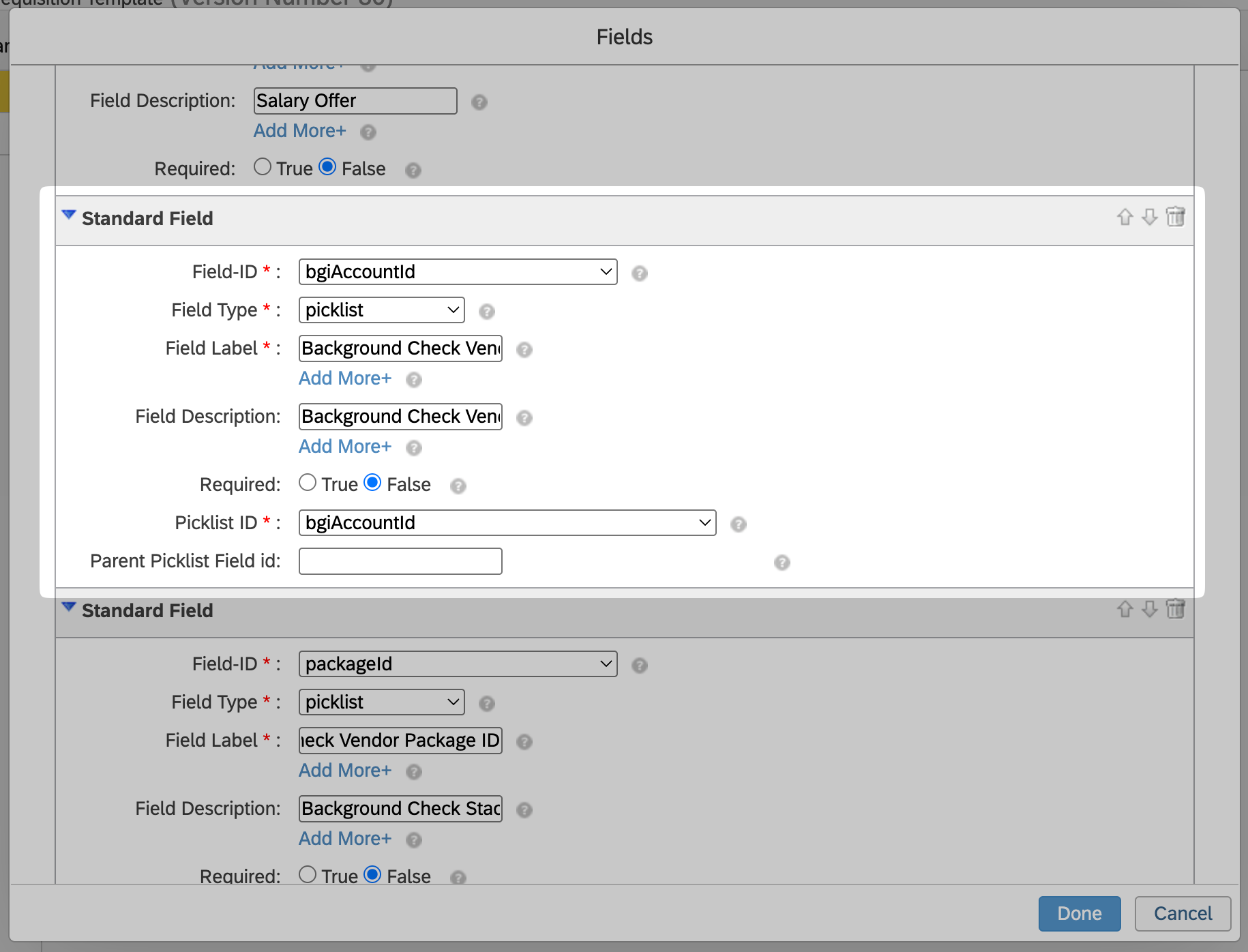Click the Done button
This screenshot has width=1248, height=952.
1079,914
